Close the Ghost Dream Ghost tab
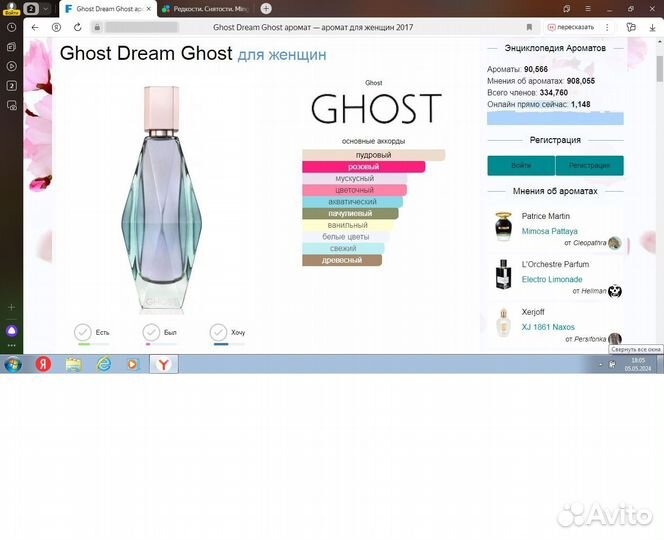This screenshot has width=664, height=540. 149,8
